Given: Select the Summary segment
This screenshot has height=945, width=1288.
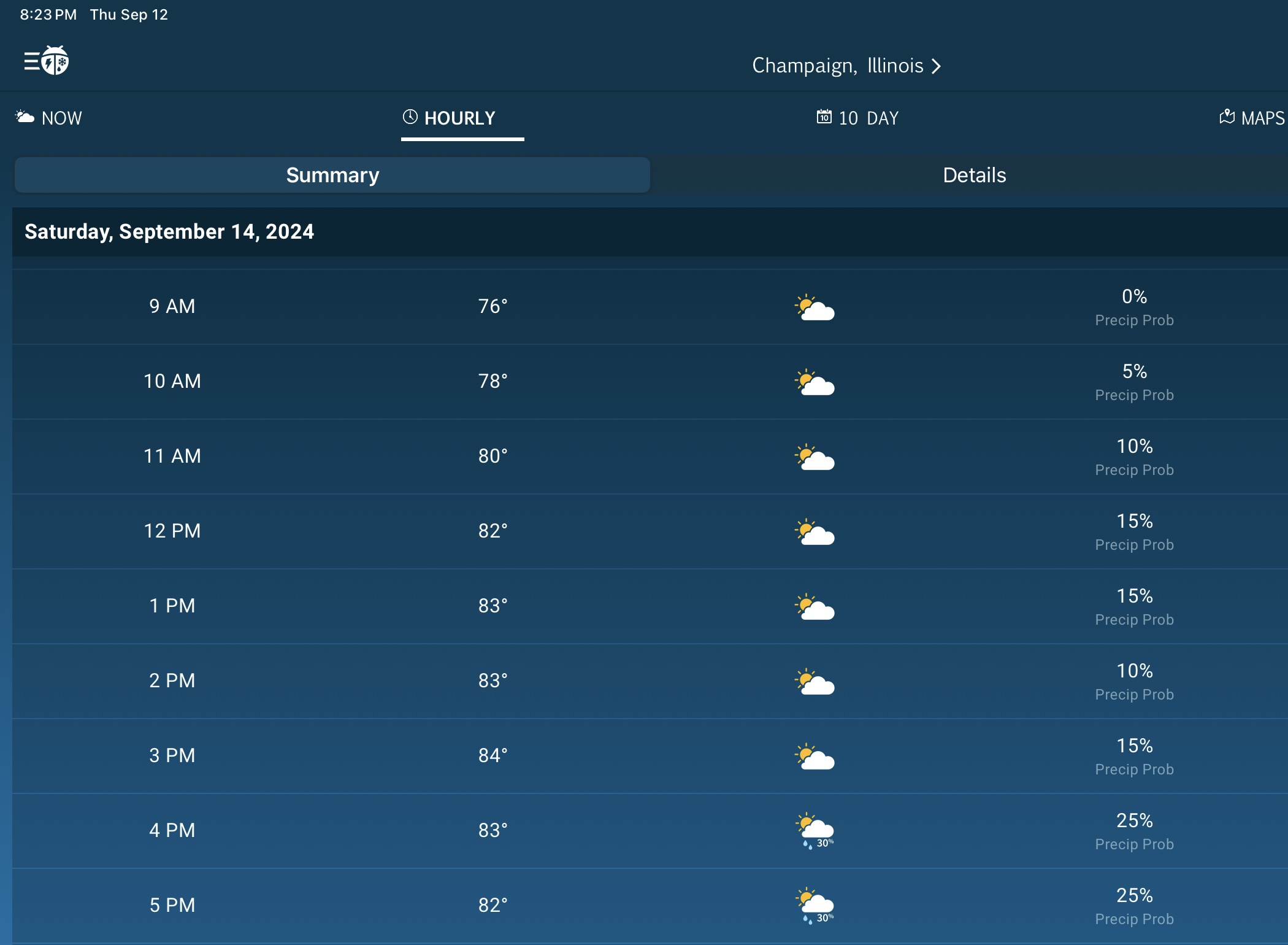Looking at the screenshot, I should (x=332, y=175).
